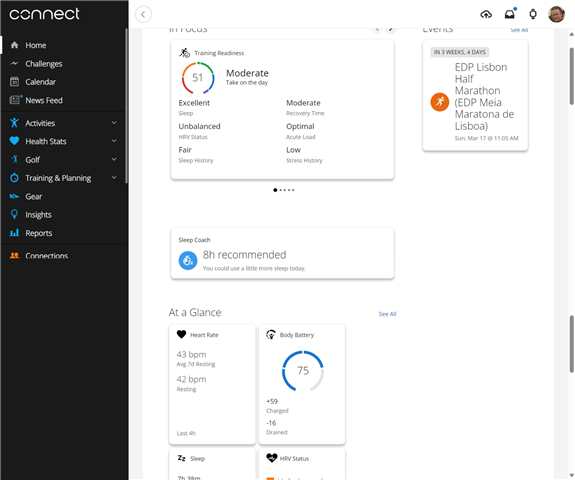Click the News Feed icon in sidebar
575x480 pixels.
[15, 99]
